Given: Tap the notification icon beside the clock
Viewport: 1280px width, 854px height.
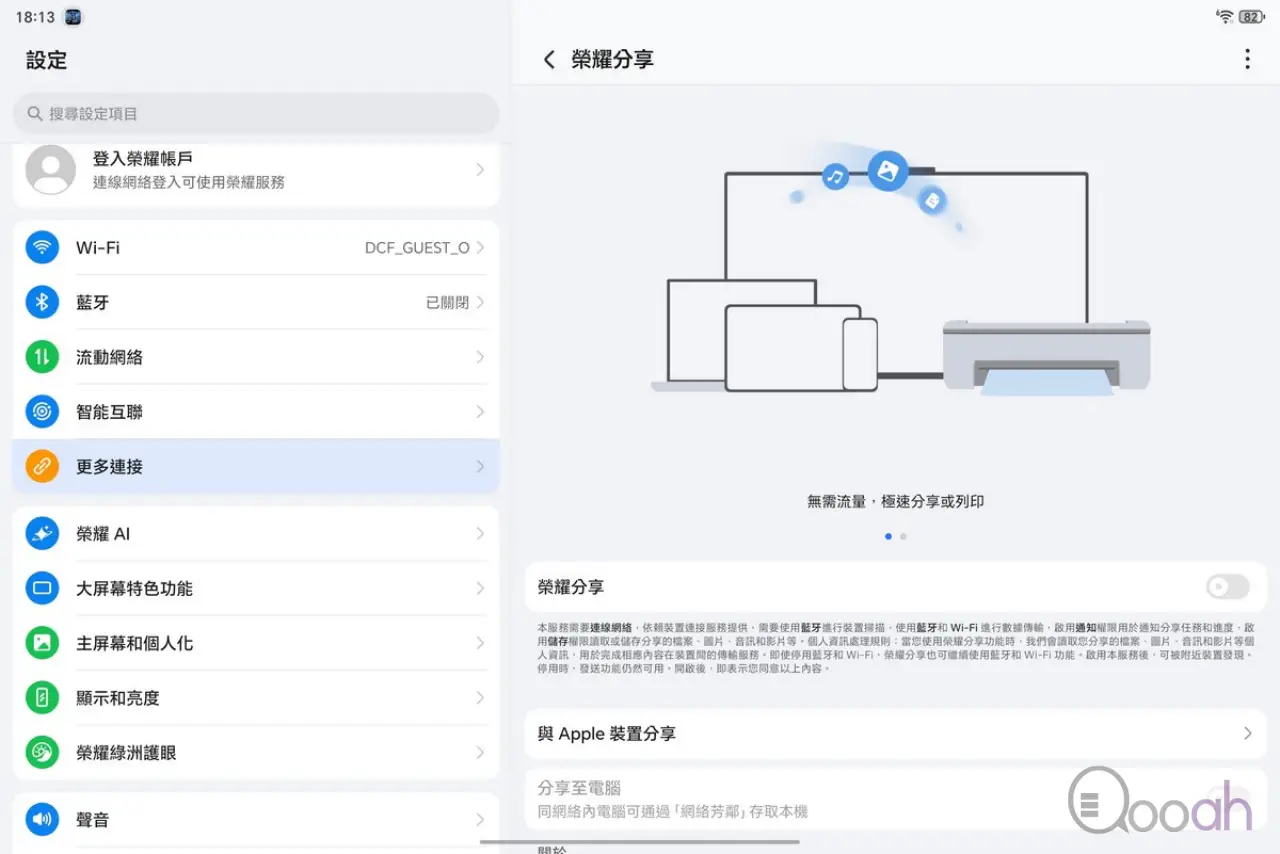Looking at the screenshot, I should [x=72, y=17].
